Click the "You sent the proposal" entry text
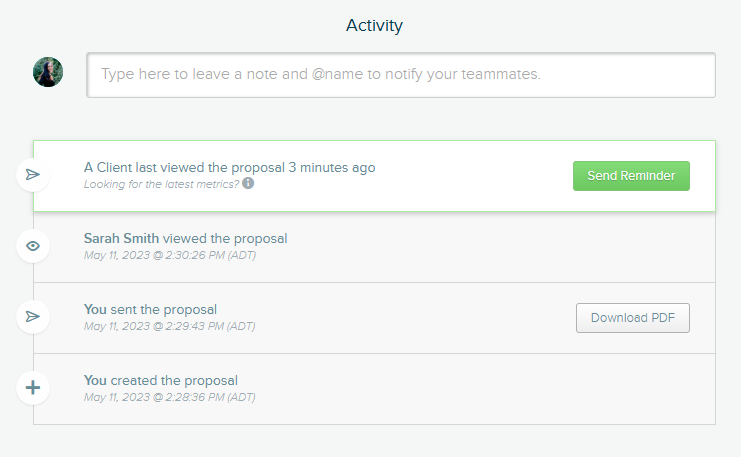The width and height of the screenshot is (741, 457). tap(150, 309)
